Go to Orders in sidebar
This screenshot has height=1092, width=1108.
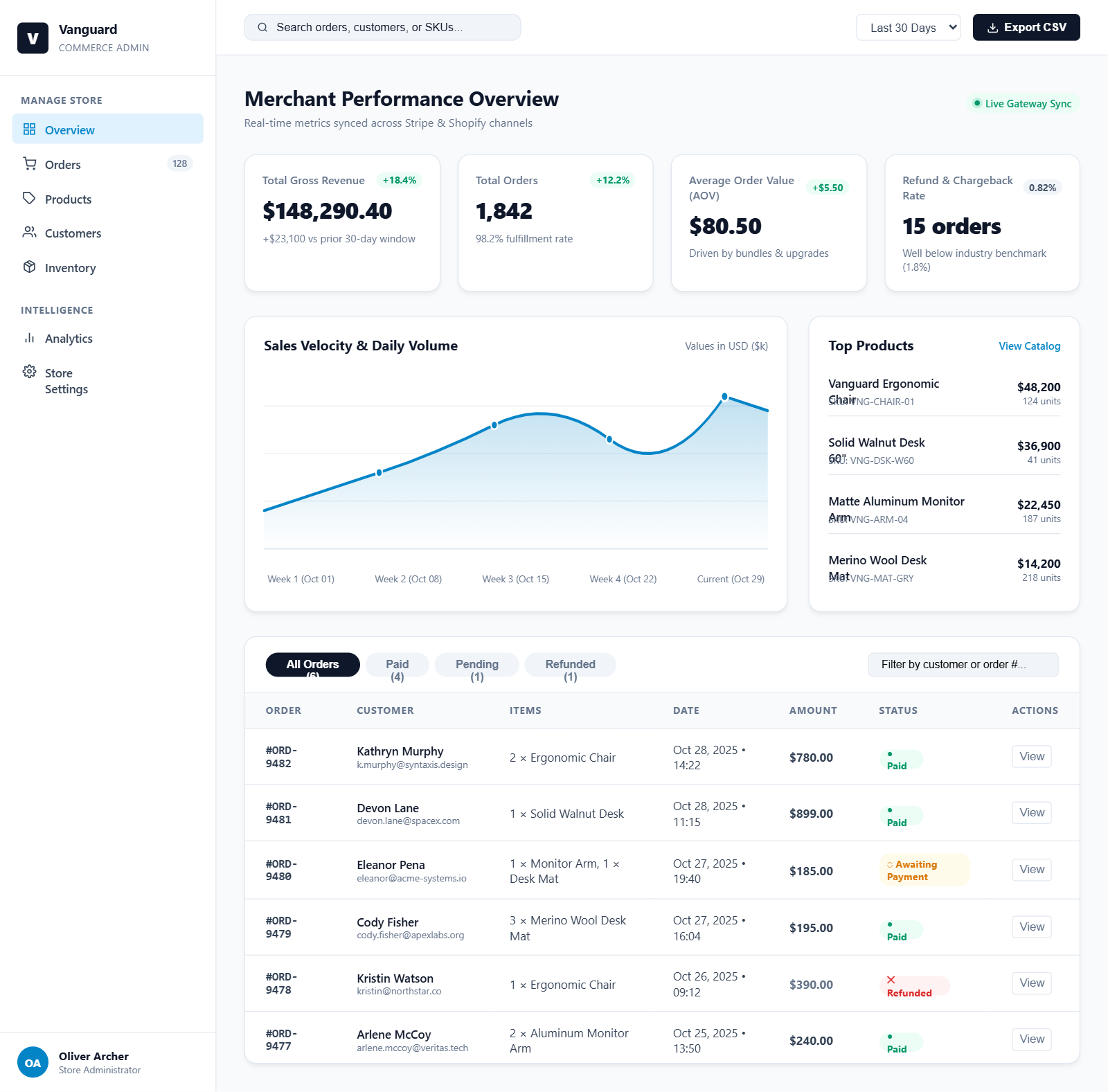click(107, 164)
